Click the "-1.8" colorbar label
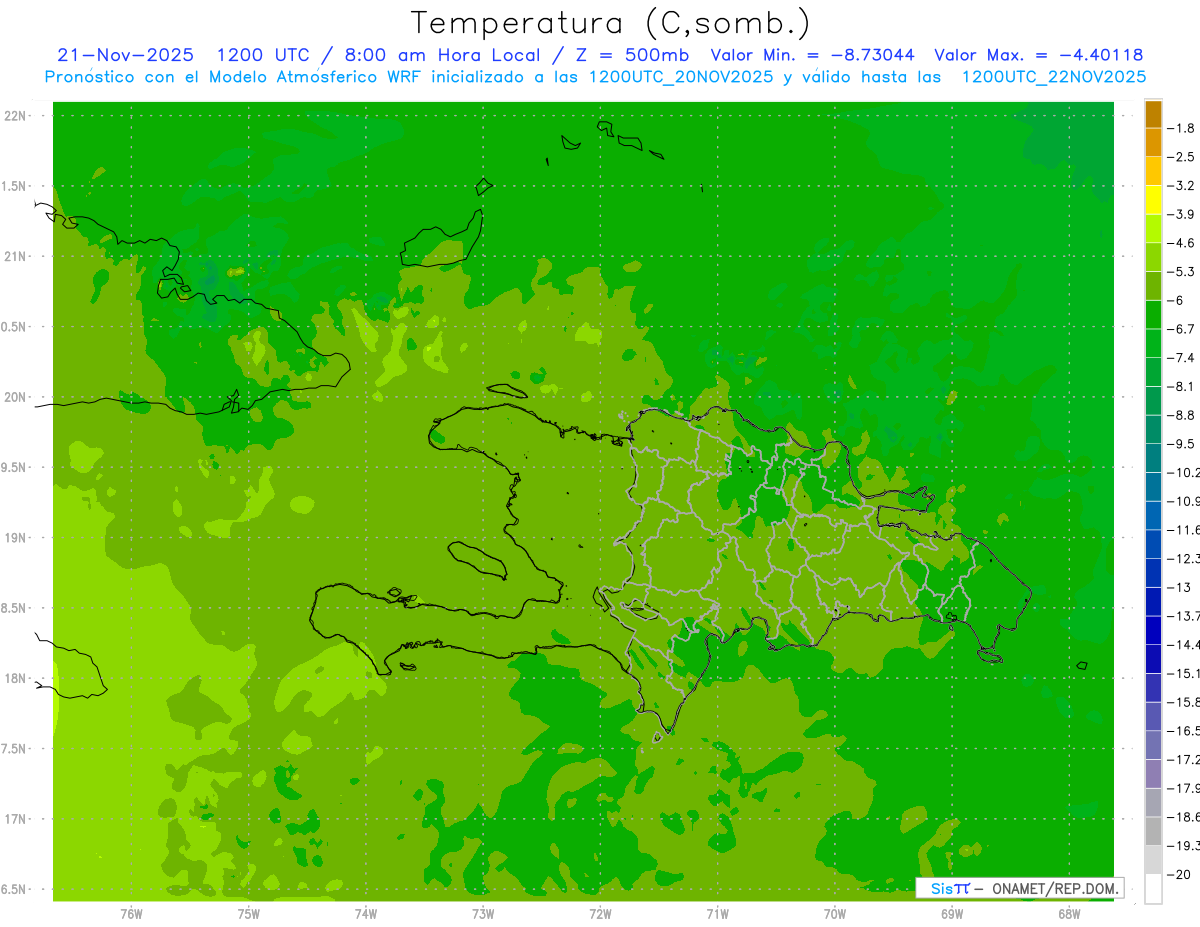1200x927 pixels. pyautogui.click(x=1181, y=128)
